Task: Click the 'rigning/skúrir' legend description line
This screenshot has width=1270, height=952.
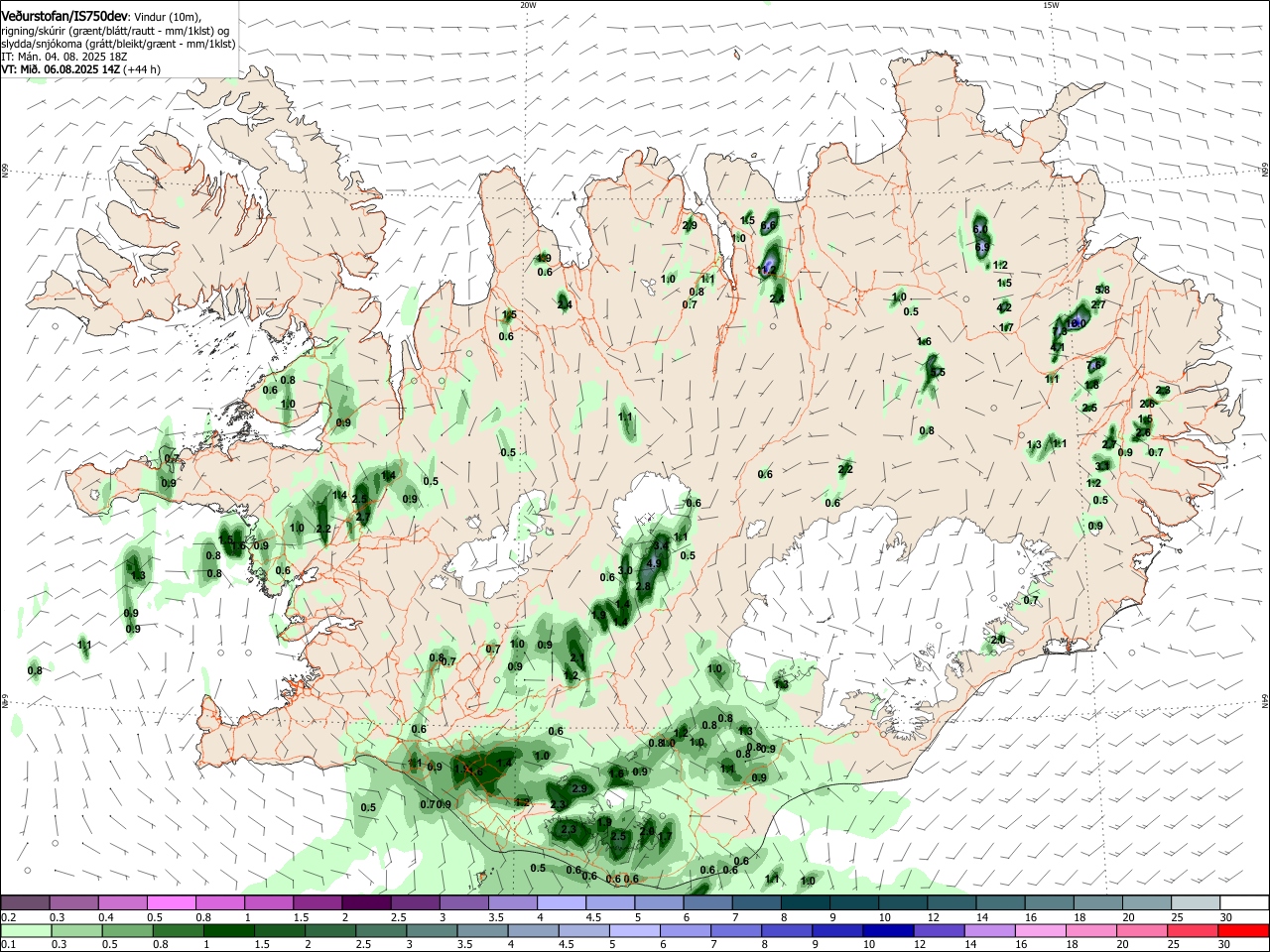Action: 114,31
